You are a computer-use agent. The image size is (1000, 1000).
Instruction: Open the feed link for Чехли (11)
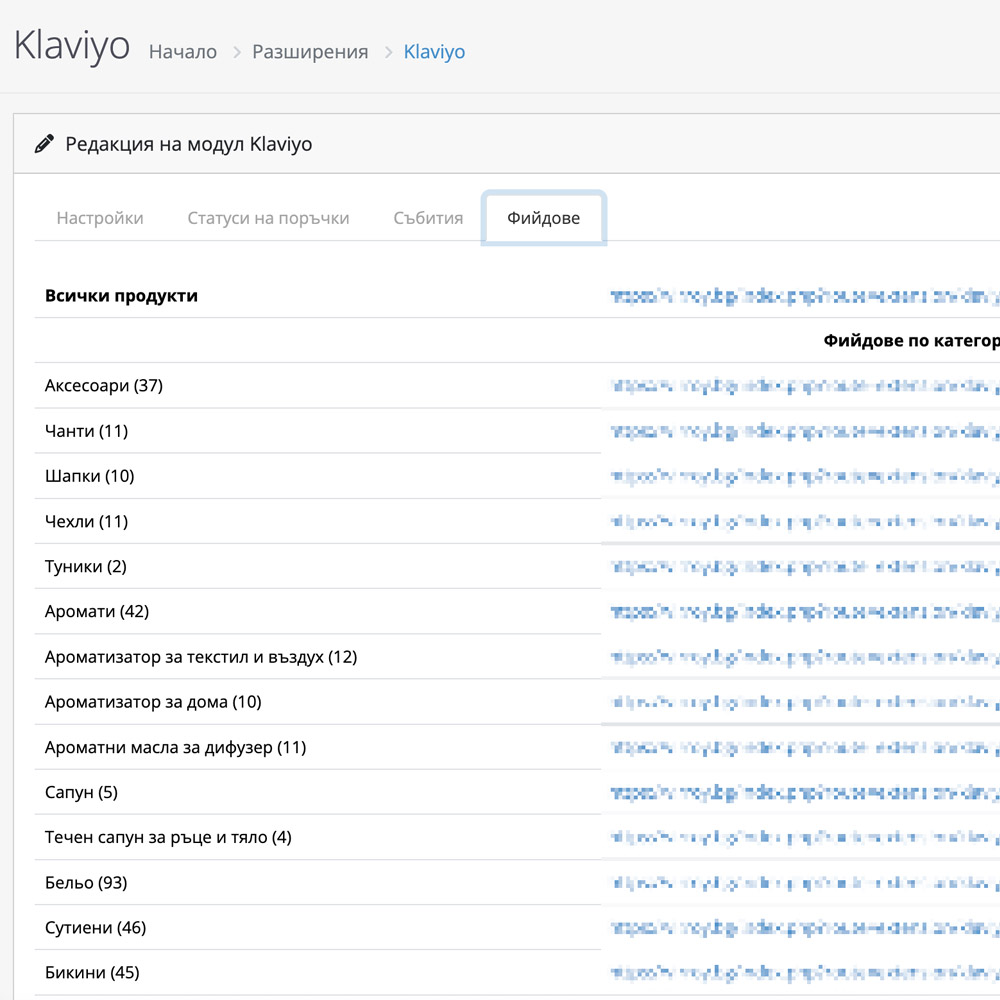[x=805, y=521]
